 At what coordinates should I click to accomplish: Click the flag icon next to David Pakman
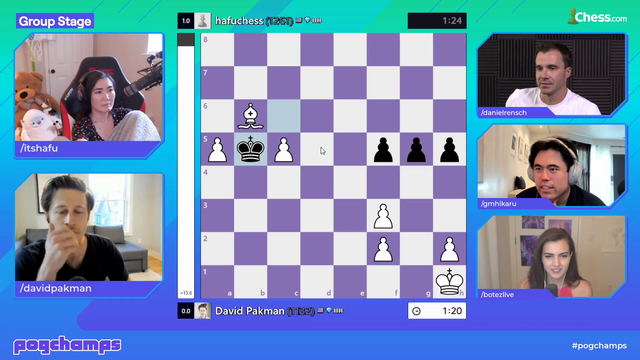point(320,310)
